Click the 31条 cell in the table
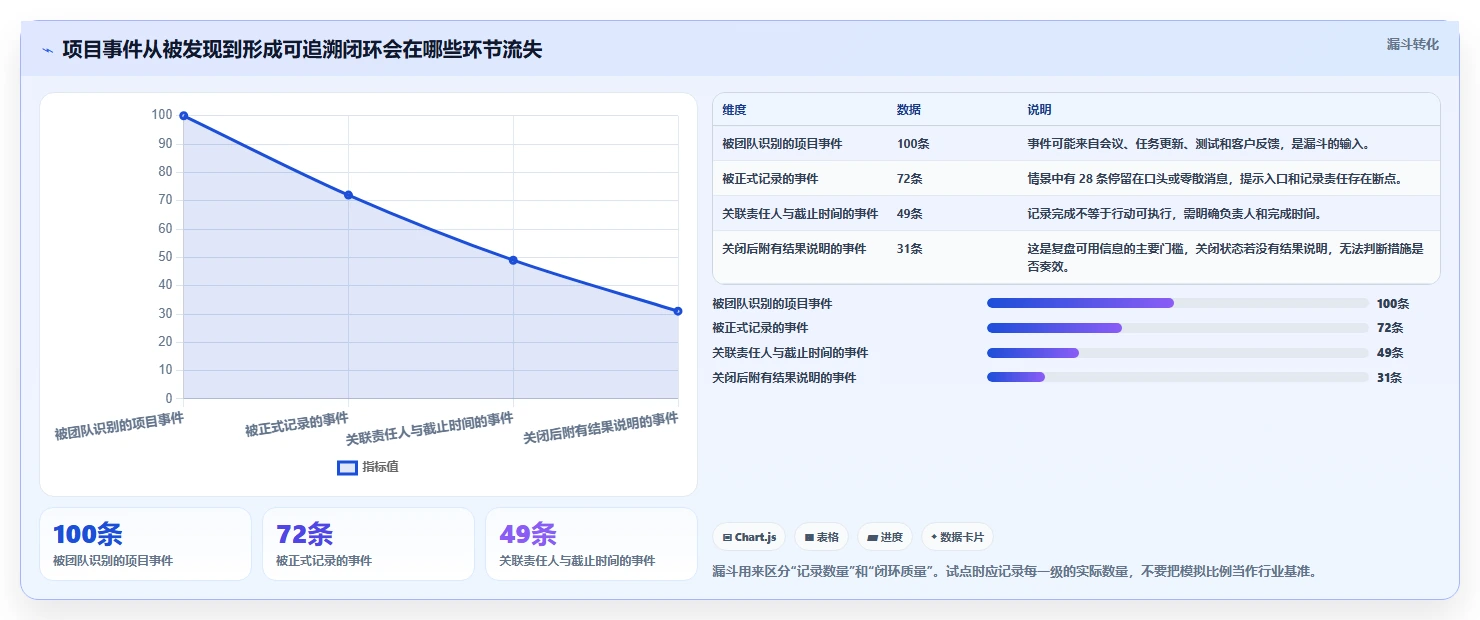Image resolution: width=1480 pixels, height=620 pixels. tap(910, 249)
